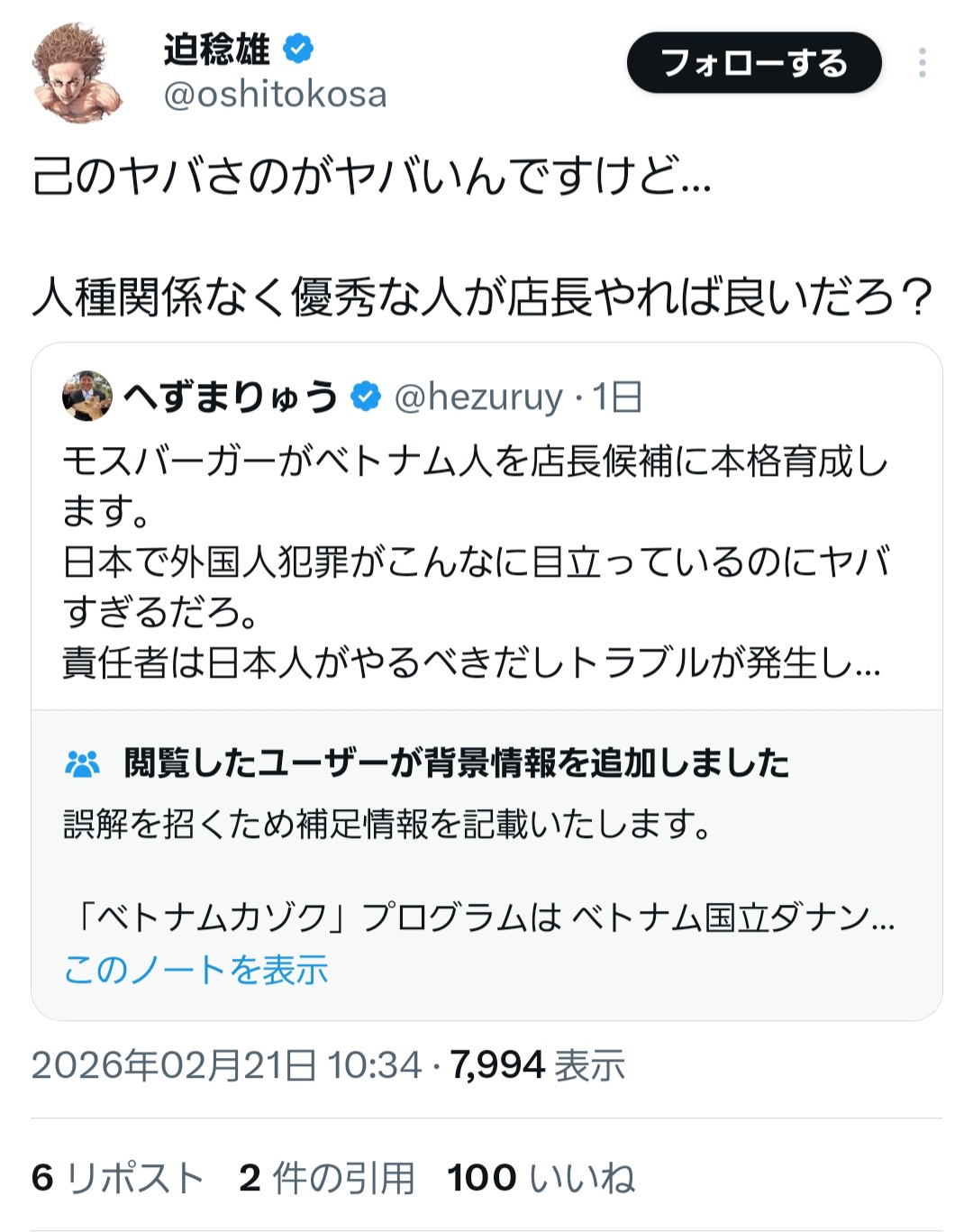
Task: Open 迫稔雄's profile avatar
Action: [x=77, y=72]
